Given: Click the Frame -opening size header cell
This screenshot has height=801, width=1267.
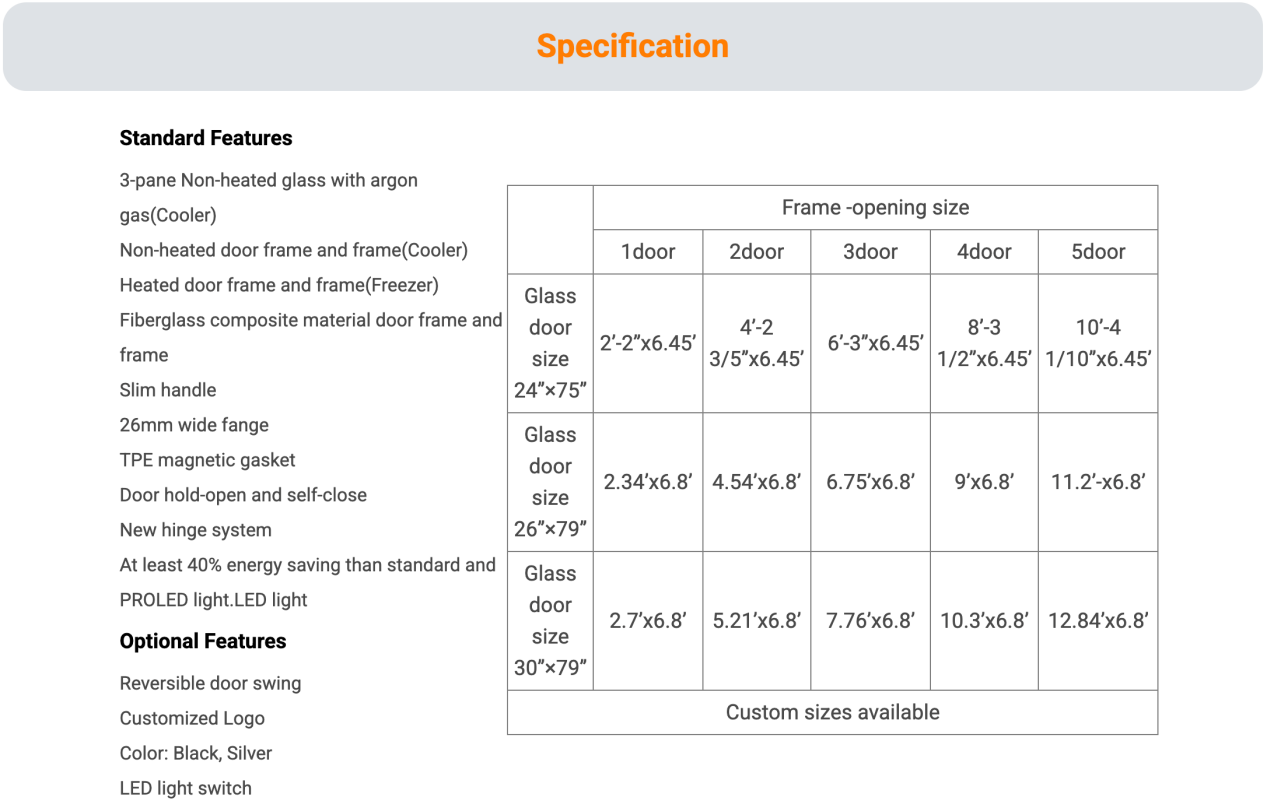Looking at the screenshot, I should click(x=876, y=208).
